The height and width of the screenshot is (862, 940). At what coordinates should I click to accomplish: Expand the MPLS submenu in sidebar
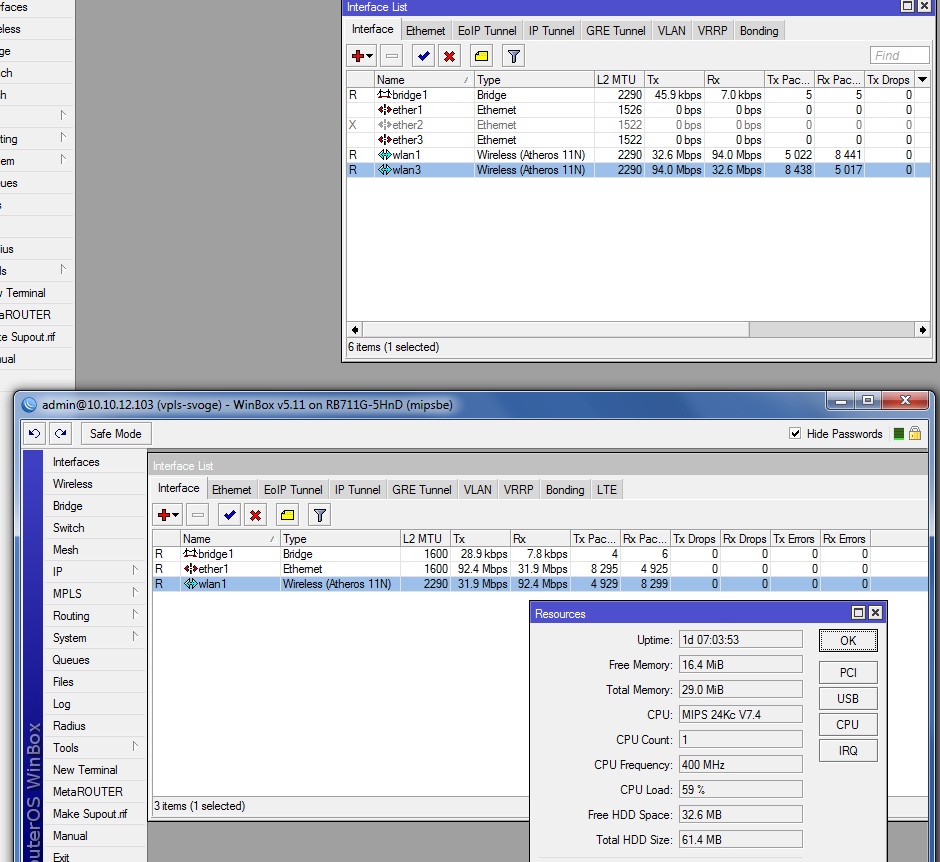134,594
